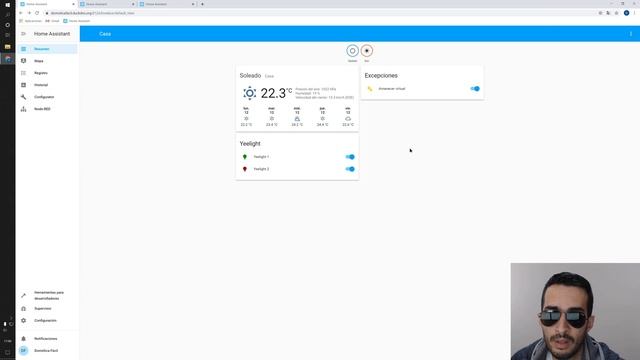The width and height of the screenshot is (640, 360).
Task: Click the Notificaciones bell icon
Action: [x=23, y=339]
